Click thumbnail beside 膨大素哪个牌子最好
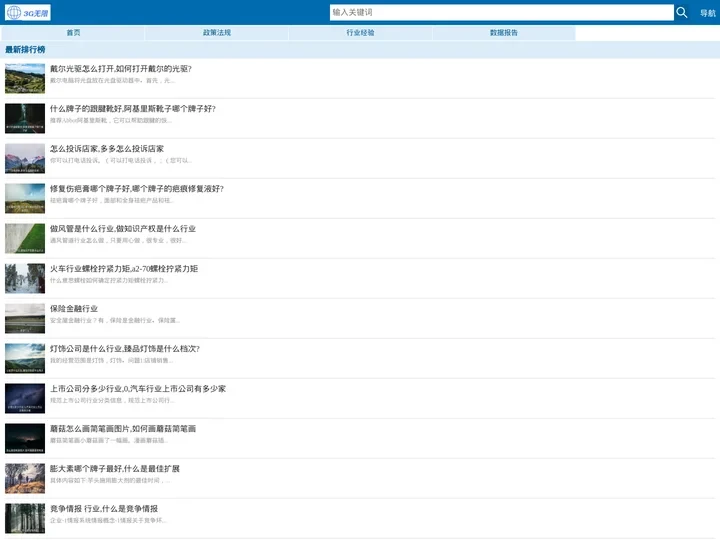The height and width of the screenshot is (540, 720). pos(25,478)
